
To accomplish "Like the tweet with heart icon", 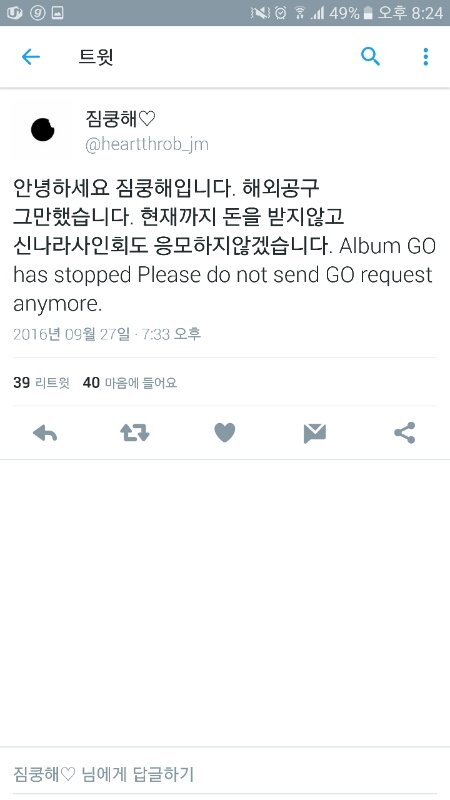I will coord(224,433).
